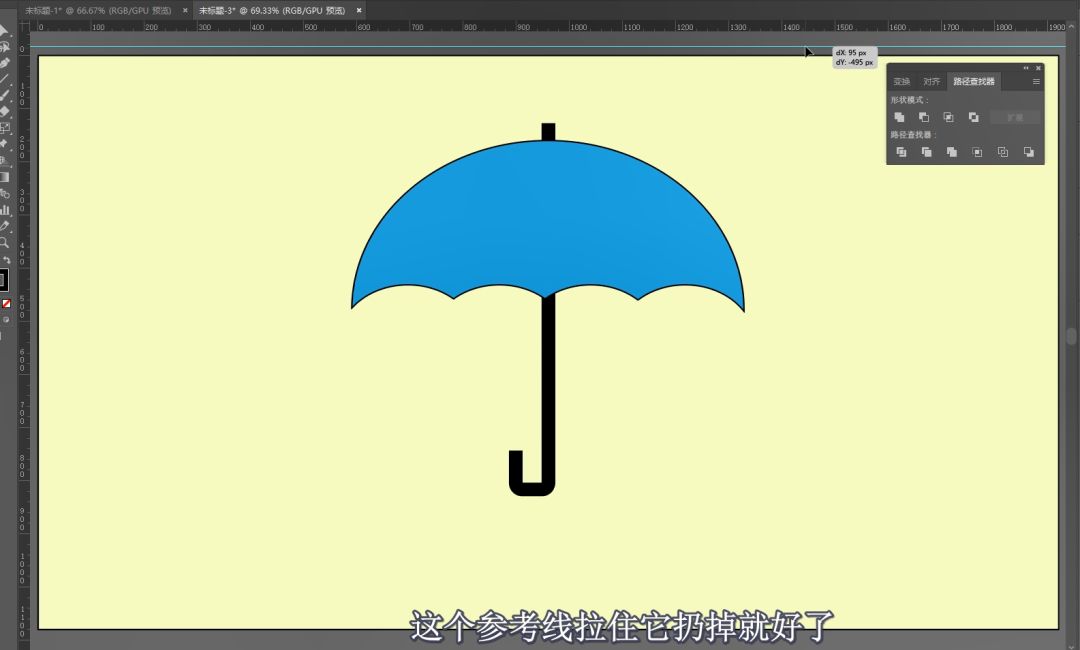Switch to the 对齐 panel tab

[931, 82]
